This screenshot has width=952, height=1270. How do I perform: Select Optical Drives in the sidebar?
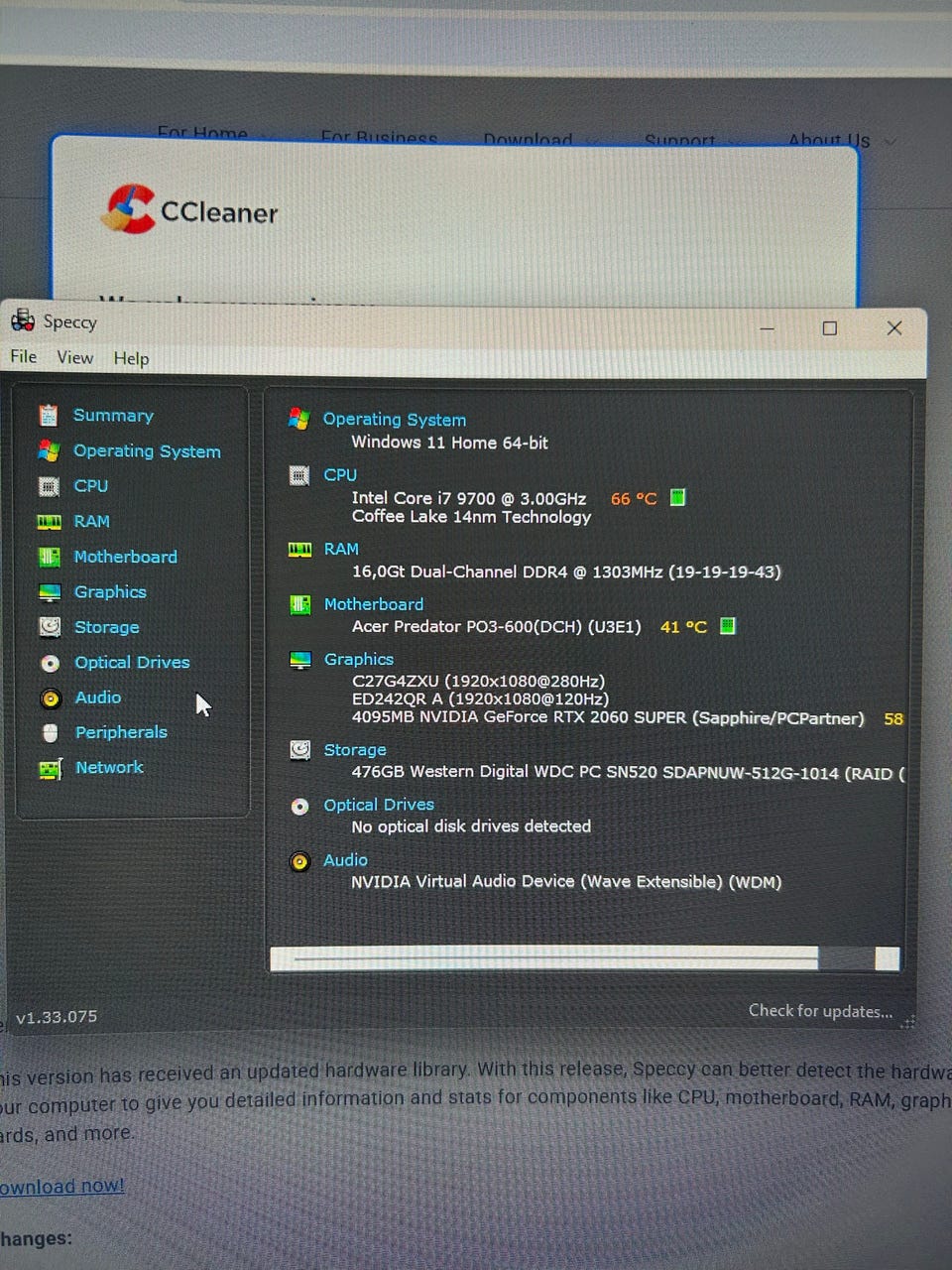point(132,663)
